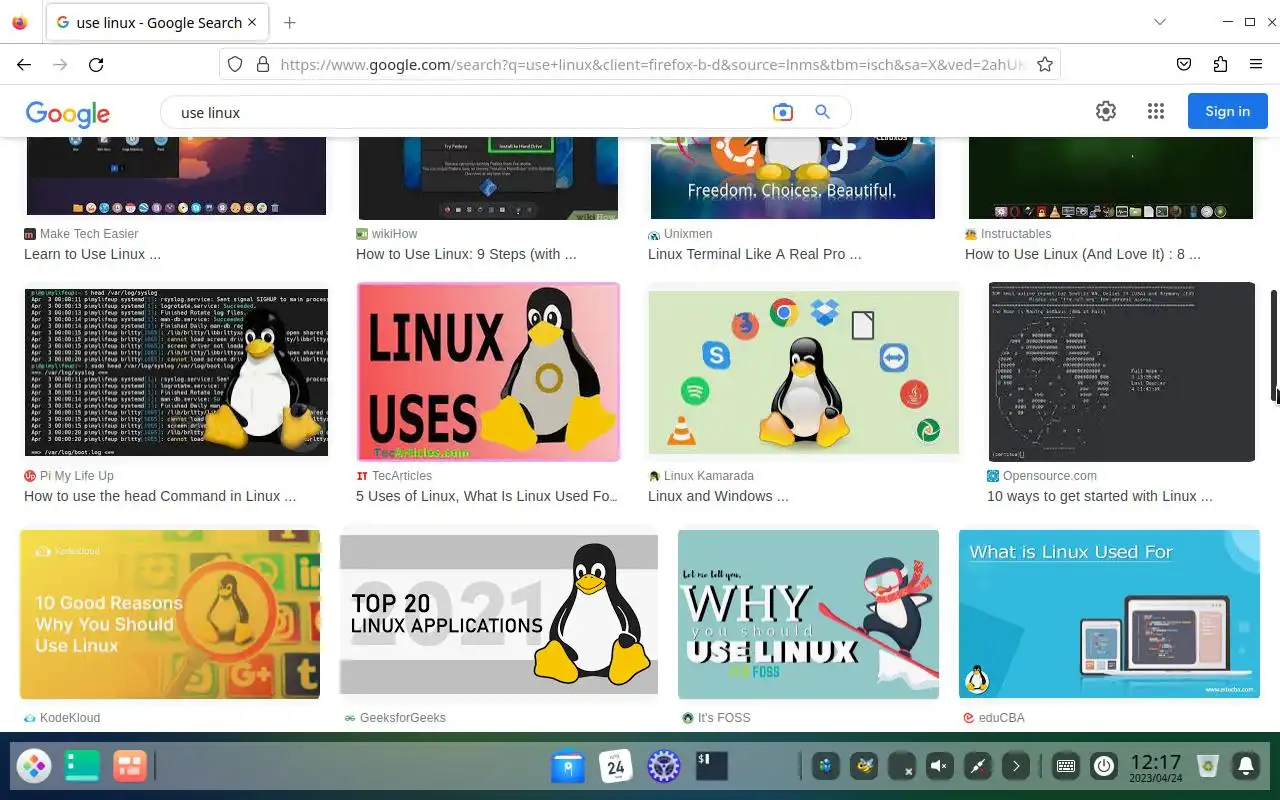Click 'What is Linux Used For' thumbnail
This screenshot has width=1280, height=800.
pyautogui.click(x=1109, y=614)
